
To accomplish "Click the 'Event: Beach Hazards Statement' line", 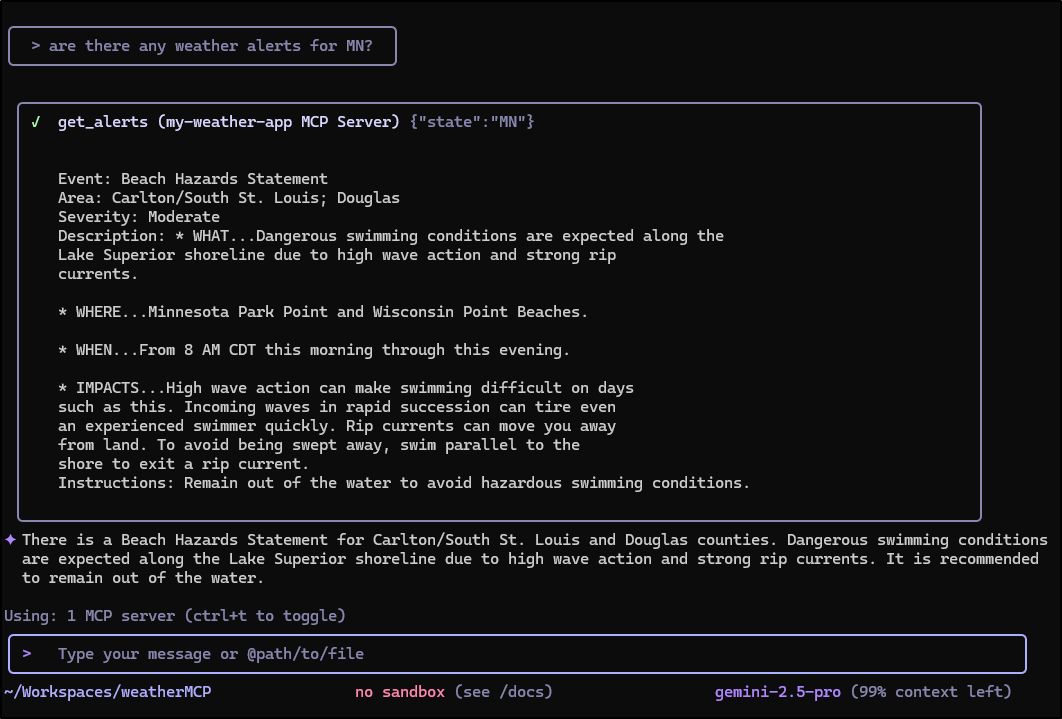I will 193,179.
